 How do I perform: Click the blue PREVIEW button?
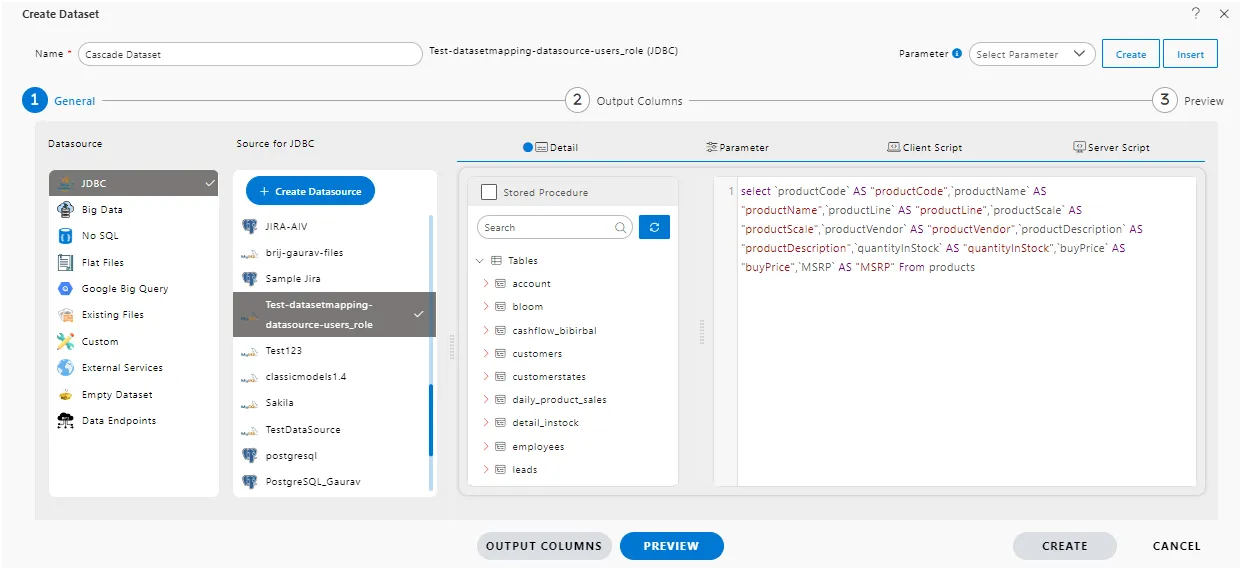coord(671,546)
